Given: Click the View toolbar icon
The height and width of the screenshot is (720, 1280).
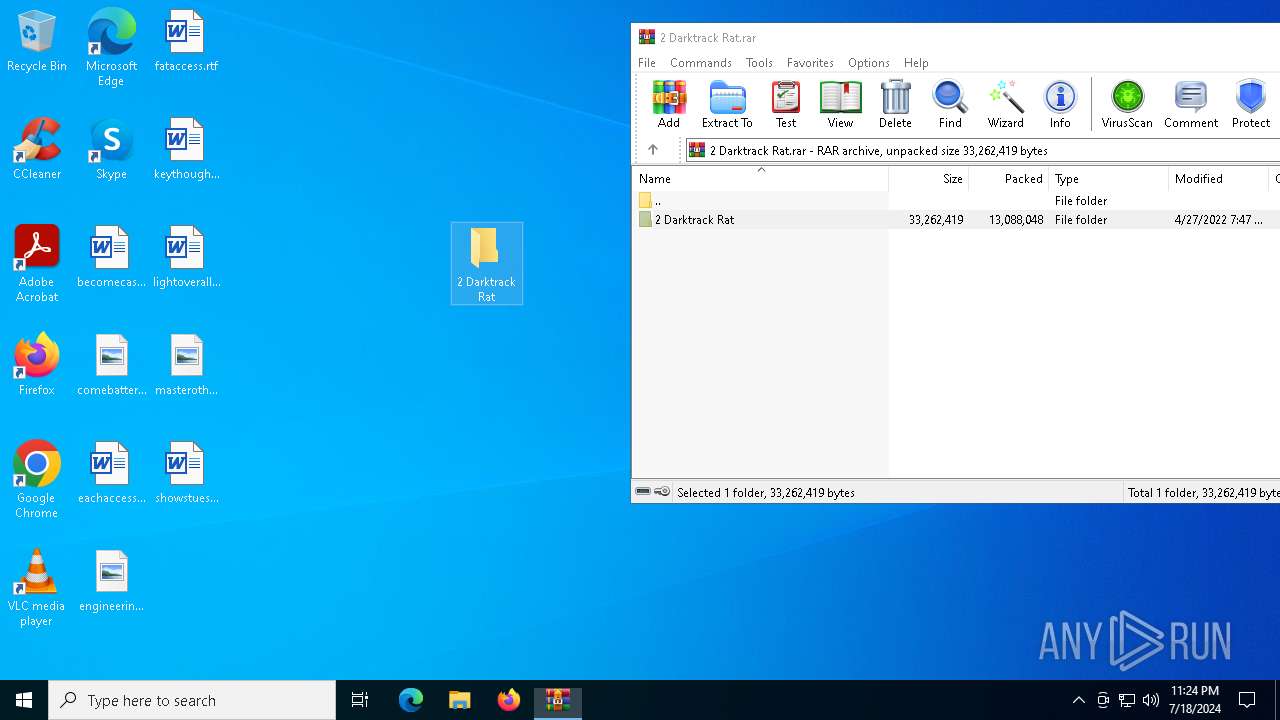Looking at the screenshot, I should pyautogui.click(x=840, y=104).
